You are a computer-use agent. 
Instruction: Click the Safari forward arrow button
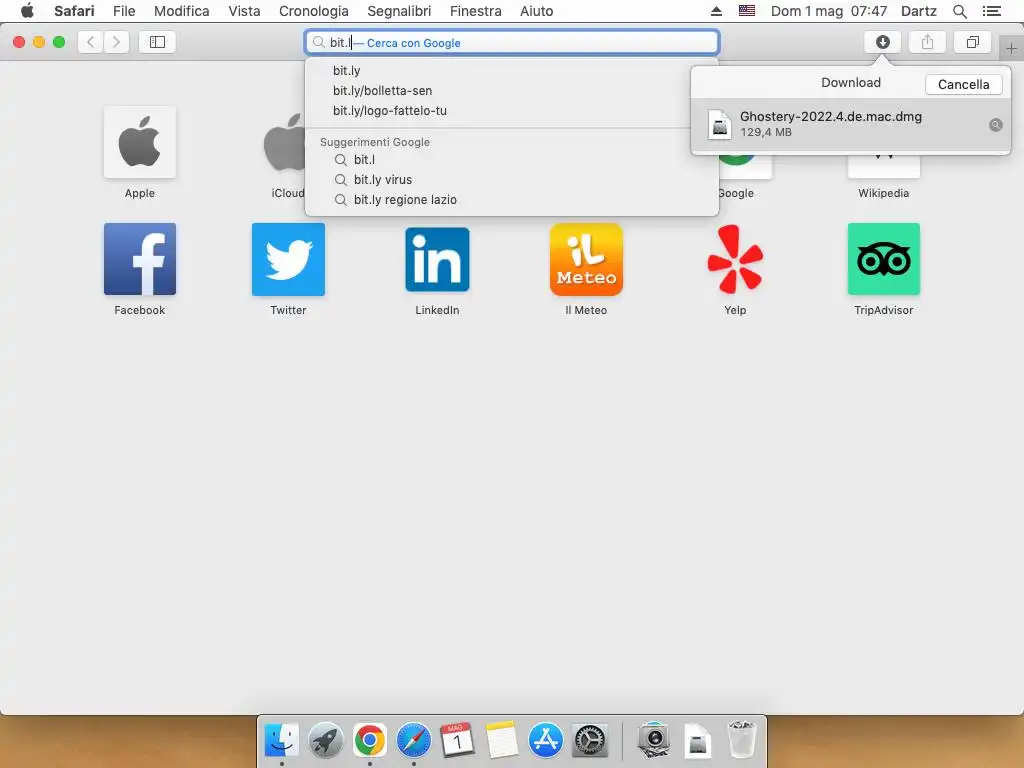coord(116,42)
